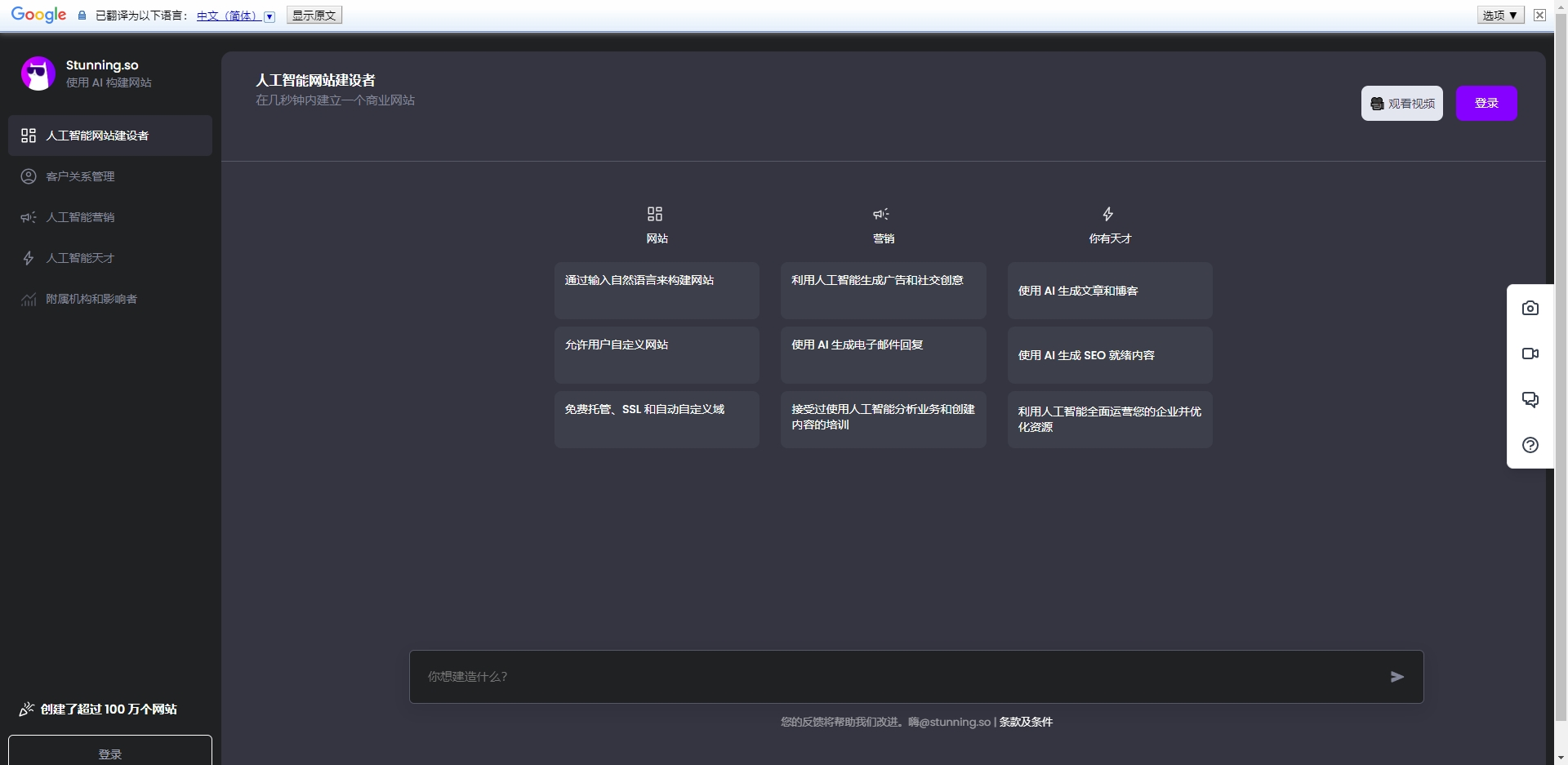The height and width of the screenshot is (765, 1568).
Task: Open the translation language dropdown arrow
Action: [x=269, y=16]
